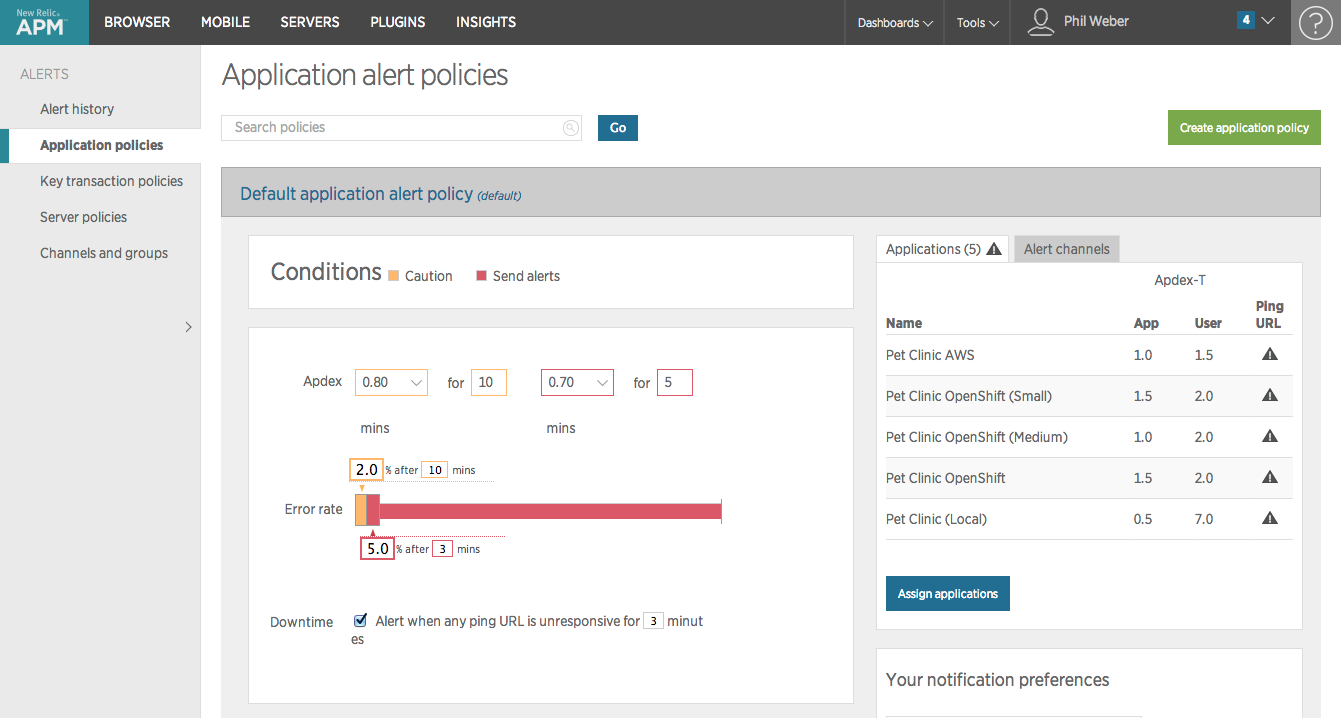This screenshot has height=718, width=1341.
Task: Click App Apdex-T value 0.5
Action: coord(1143,519)
